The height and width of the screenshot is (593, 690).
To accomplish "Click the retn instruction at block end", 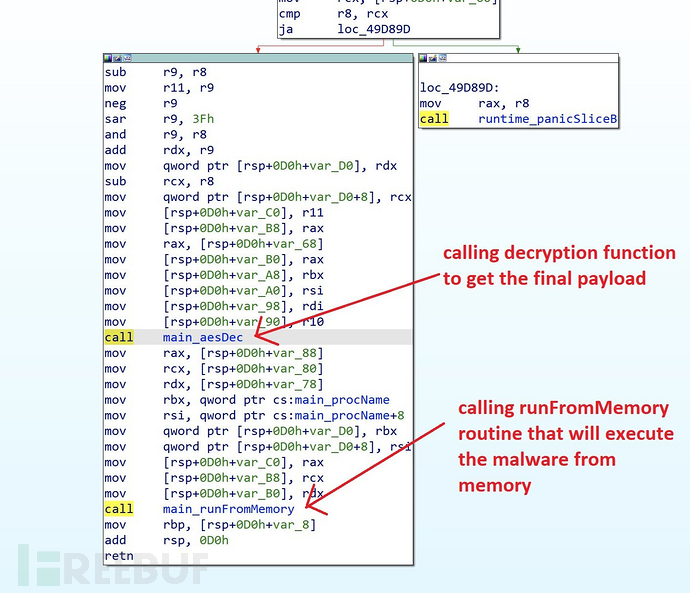I will (119, 556).
